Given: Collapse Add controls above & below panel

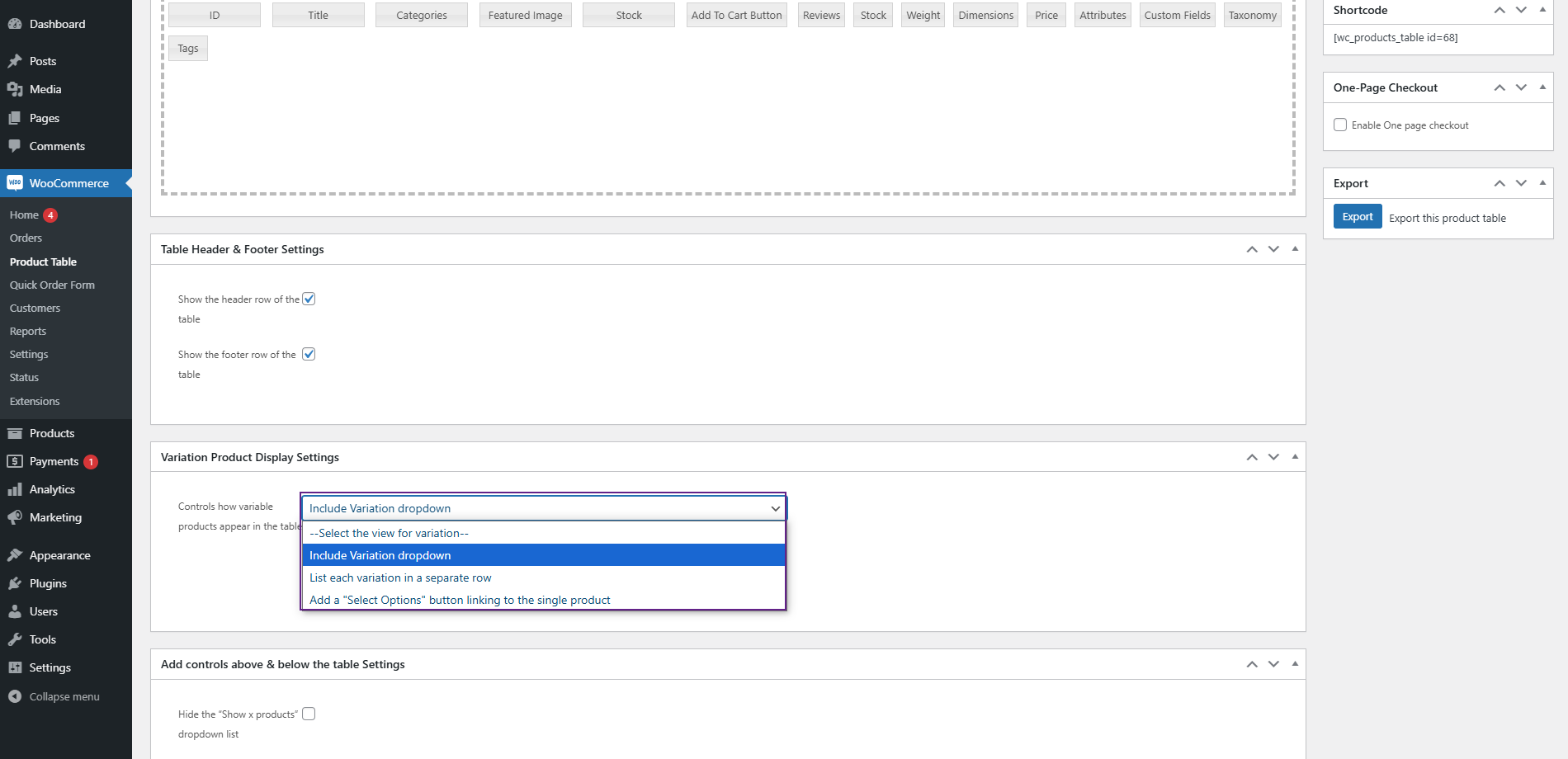Looking at the screenshot, I should [1295, 664].
